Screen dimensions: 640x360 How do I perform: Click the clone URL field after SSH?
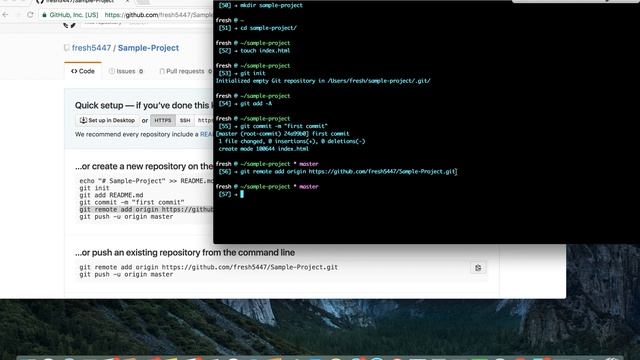point(204,120)
